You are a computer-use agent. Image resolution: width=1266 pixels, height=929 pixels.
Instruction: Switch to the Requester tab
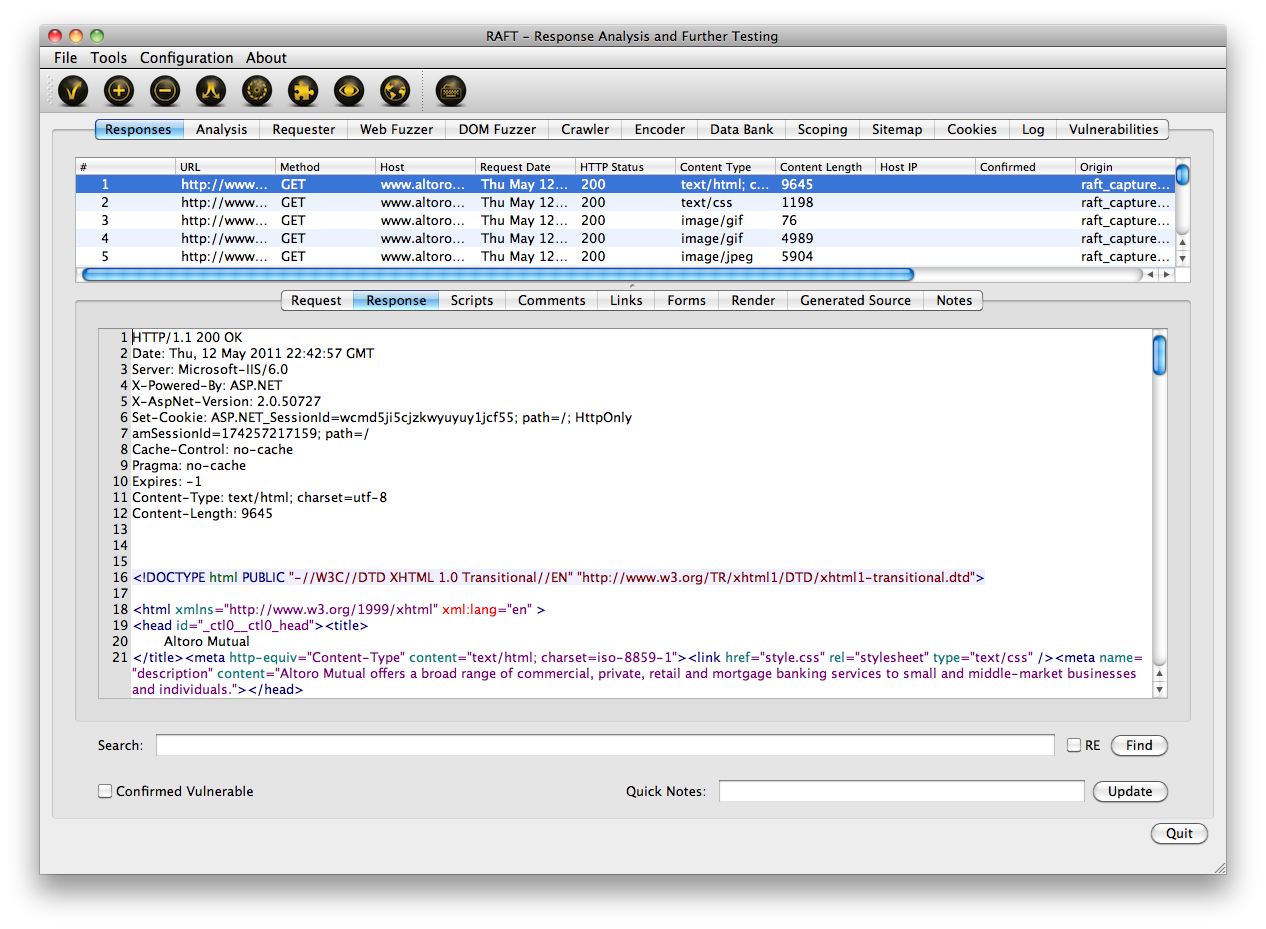[304, 129]
